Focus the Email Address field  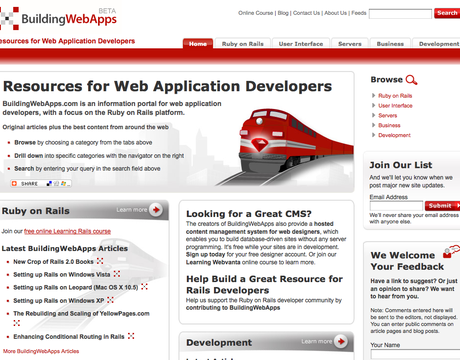[x=396, y=206]
